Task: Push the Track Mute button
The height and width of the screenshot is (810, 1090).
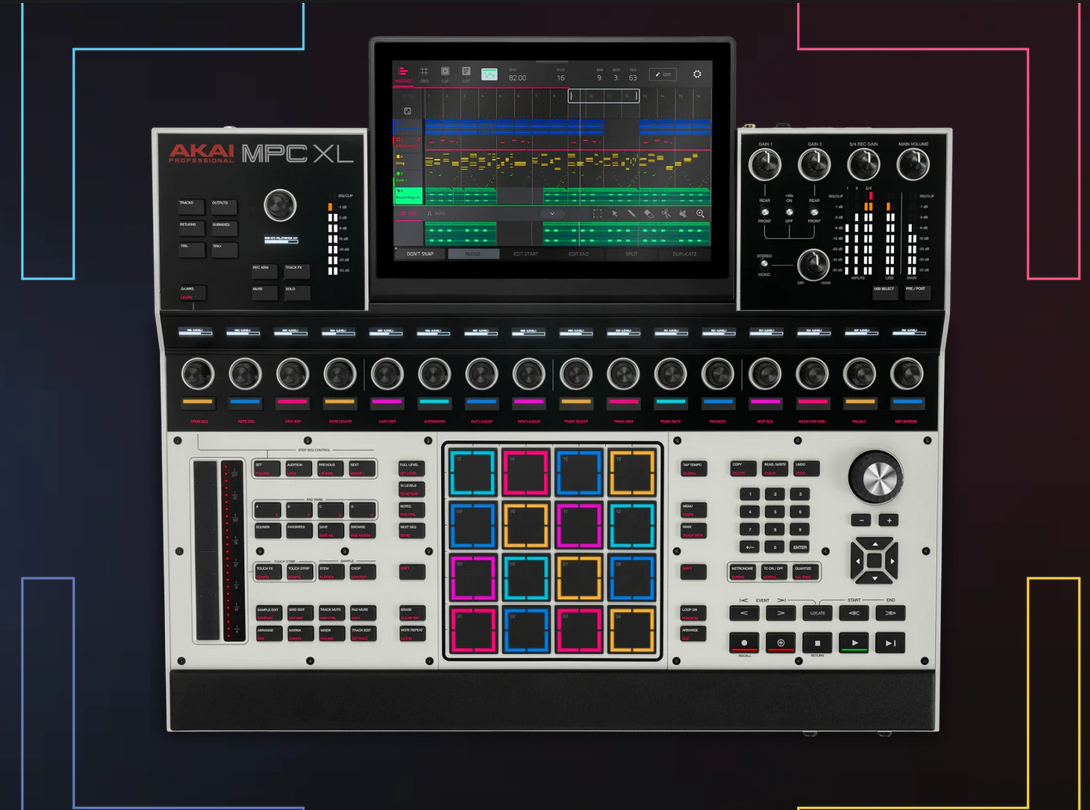Action: pos(331,613)
